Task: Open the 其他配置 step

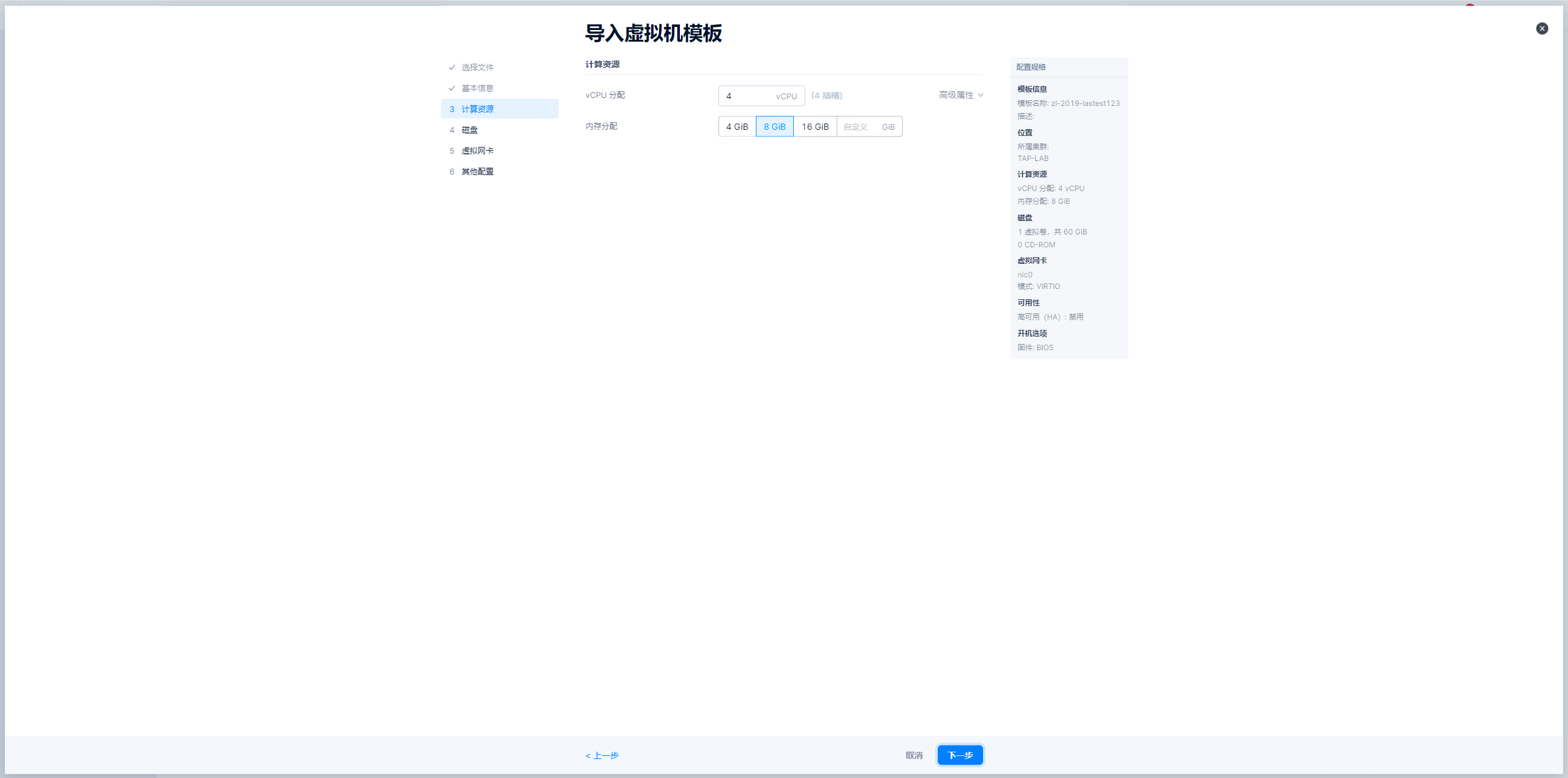Action: point(499,171)
